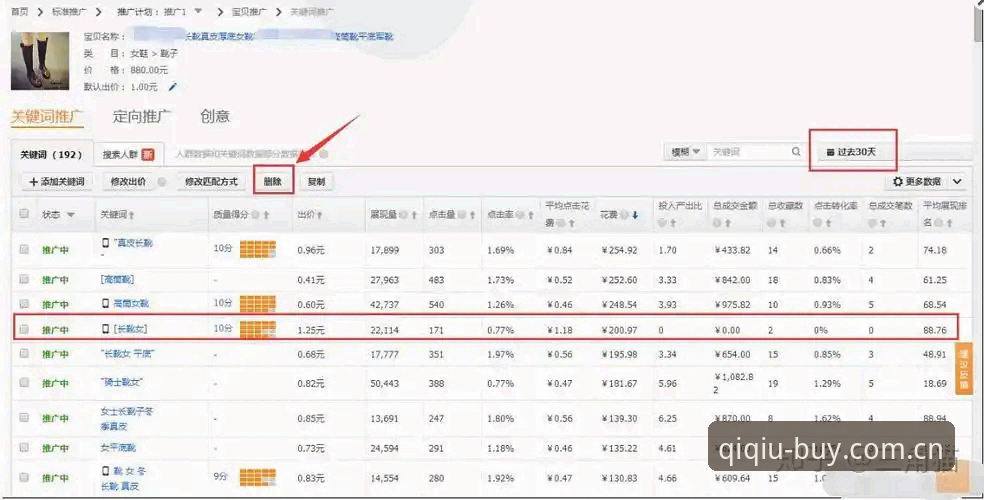Sort by 总成交金额 using its arrow
984x500 pixels.
[x=728, y=223]
